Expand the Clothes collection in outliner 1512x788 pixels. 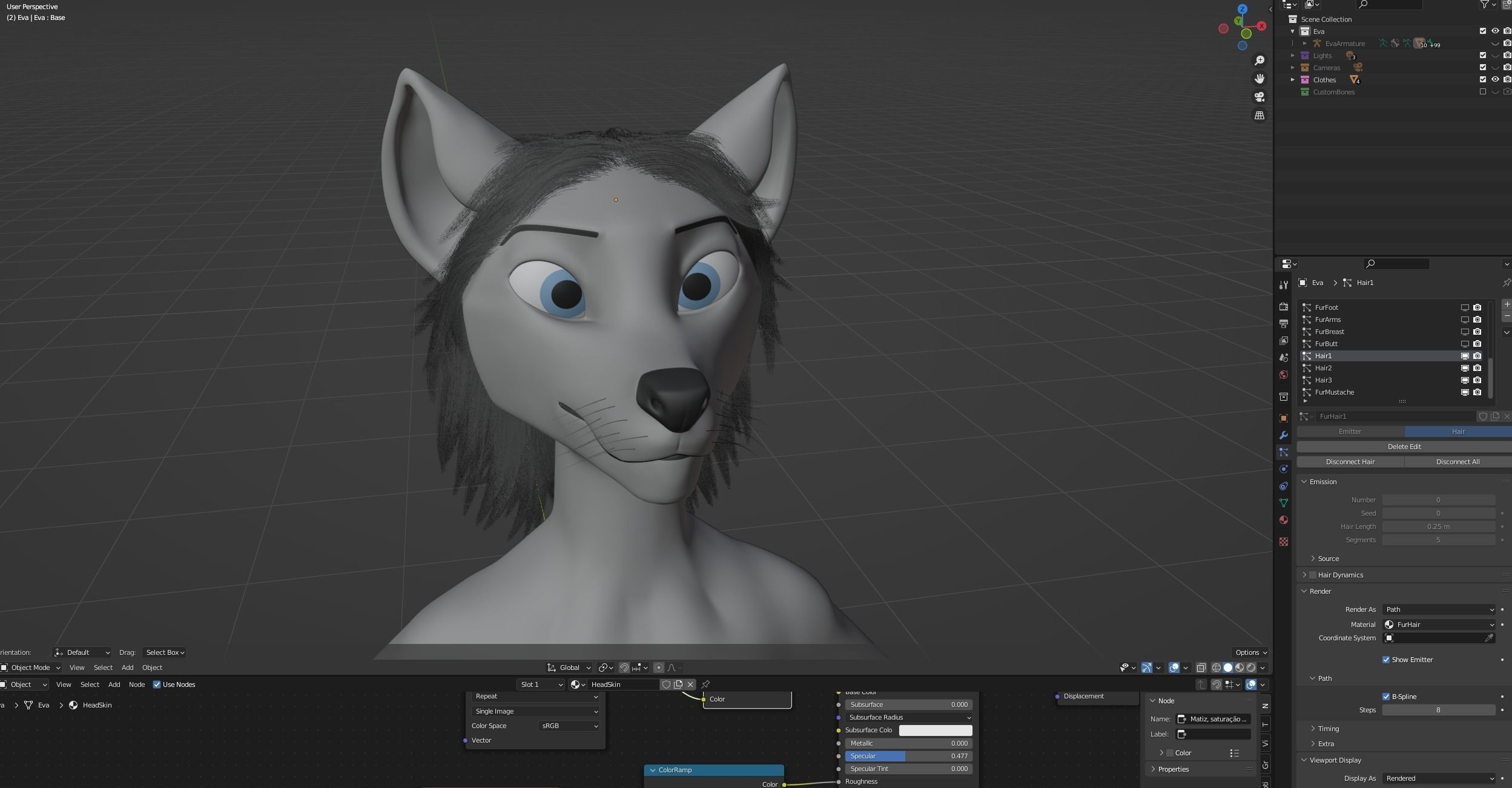pyautogui.click(x=1292, y=80)
